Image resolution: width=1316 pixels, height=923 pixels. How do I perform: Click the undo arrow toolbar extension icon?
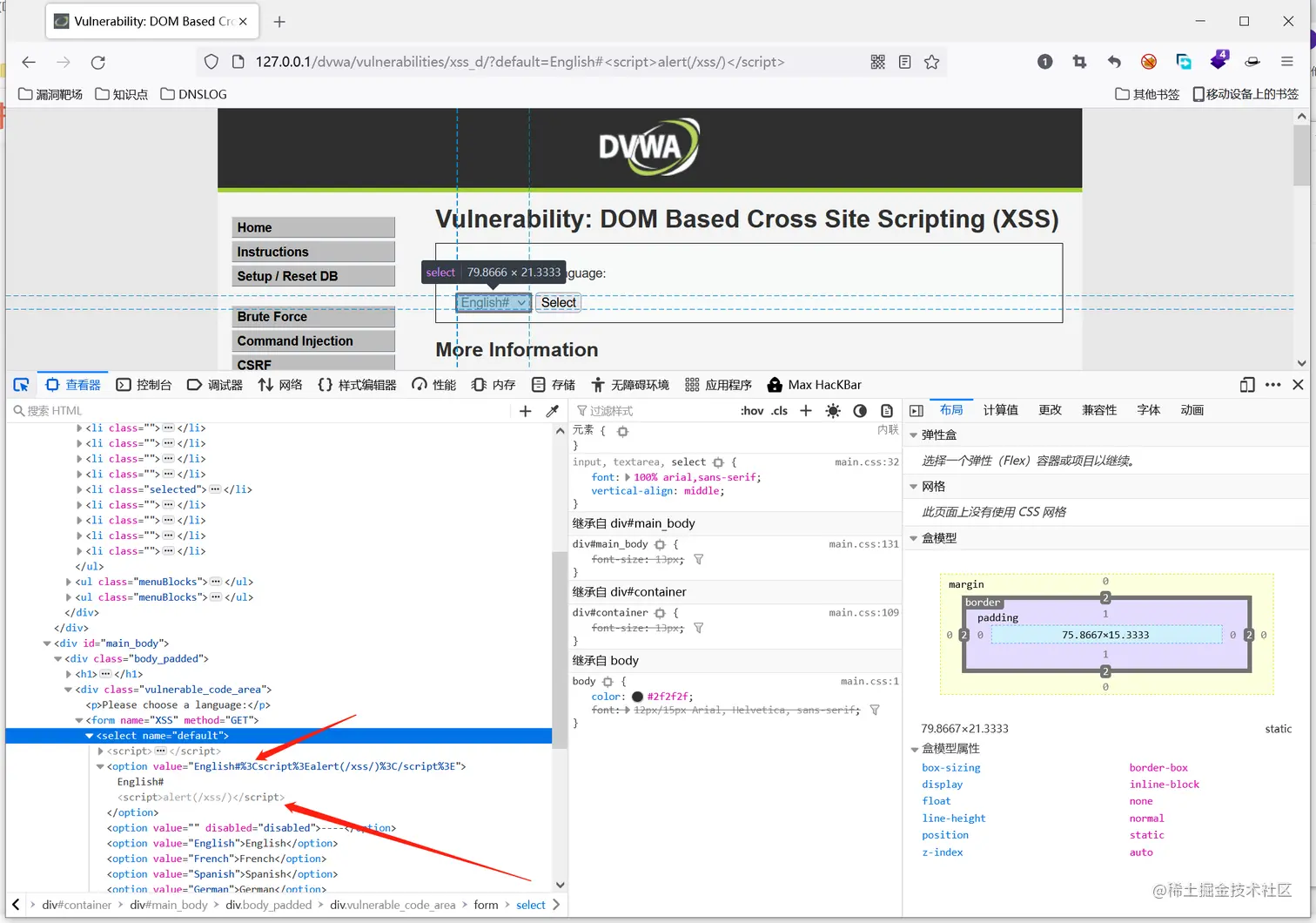point(1114,62)
